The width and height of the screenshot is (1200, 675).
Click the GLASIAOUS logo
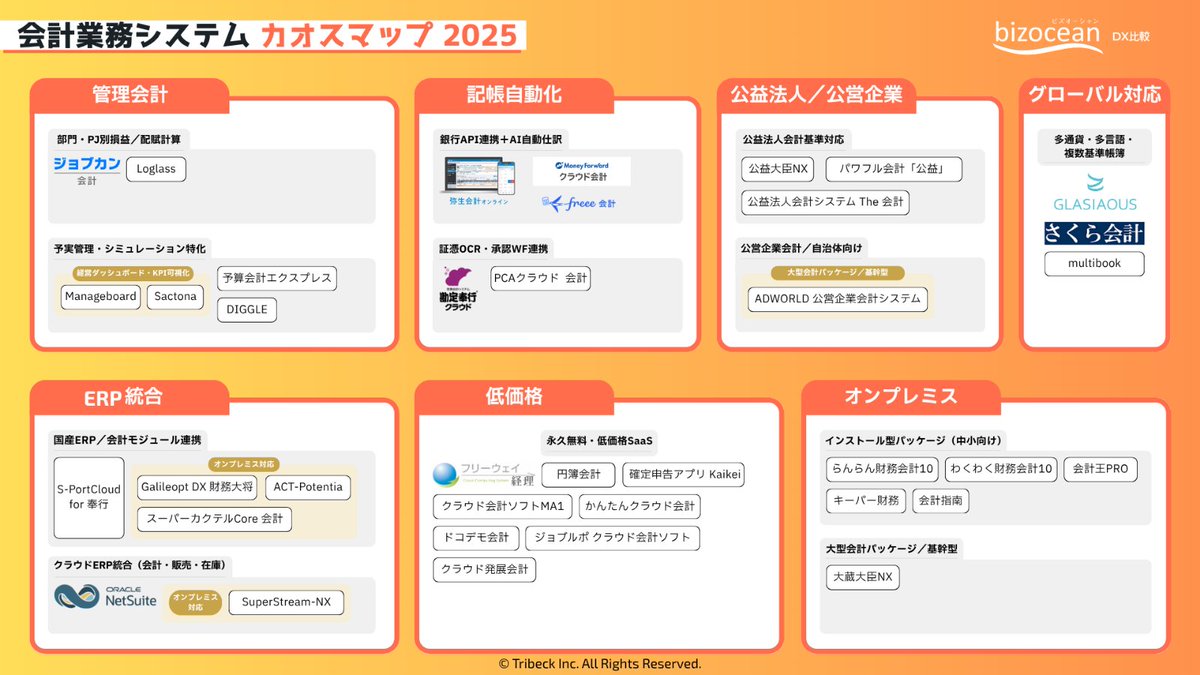click(x=1095, y=194)
